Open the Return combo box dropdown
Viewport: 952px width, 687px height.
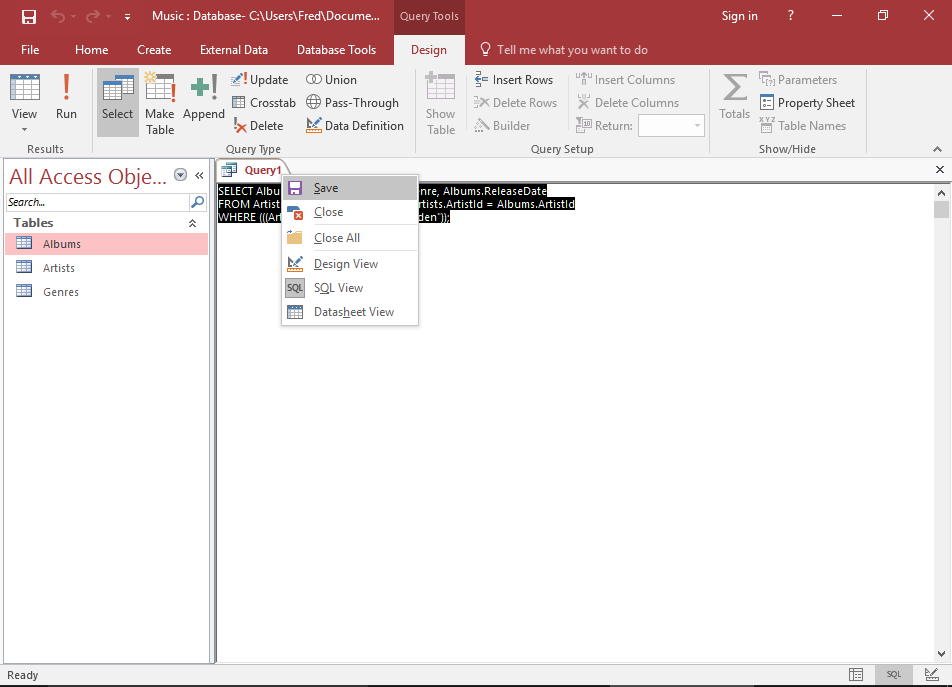click(697, 126)
